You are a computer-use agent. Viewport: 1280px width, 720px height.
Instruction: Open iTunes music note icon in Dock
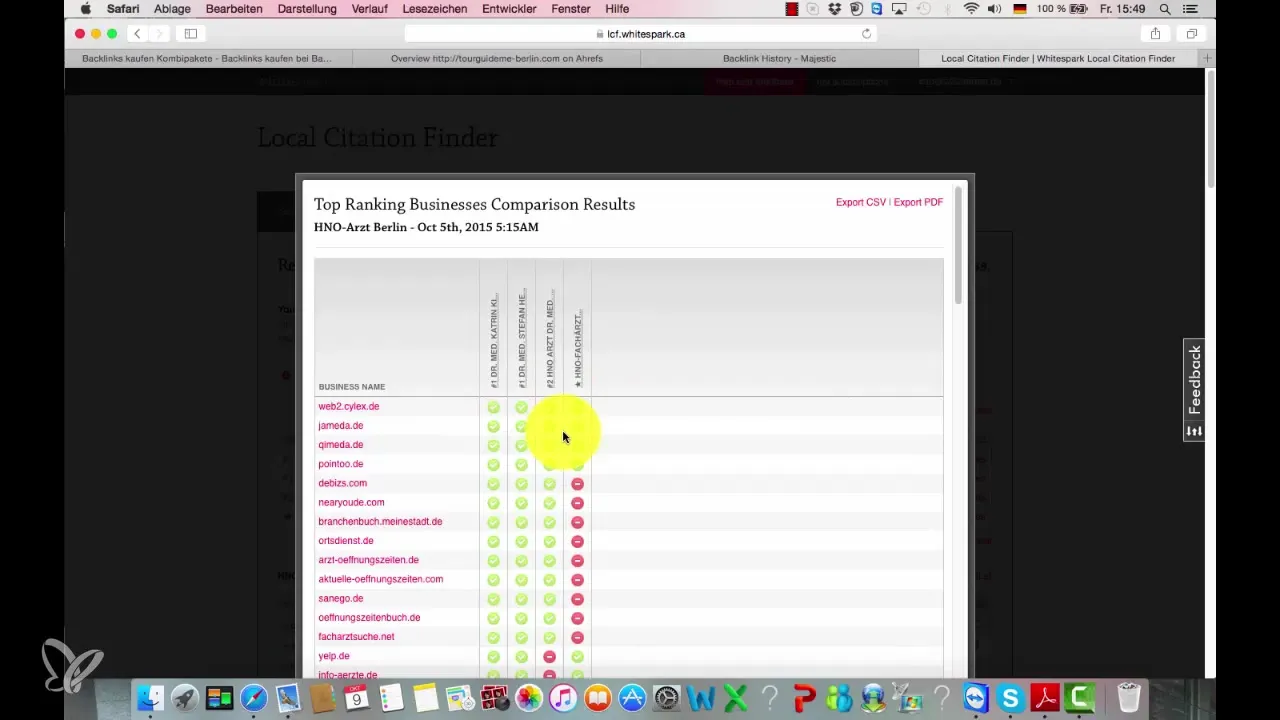click(x=563, y=697)
